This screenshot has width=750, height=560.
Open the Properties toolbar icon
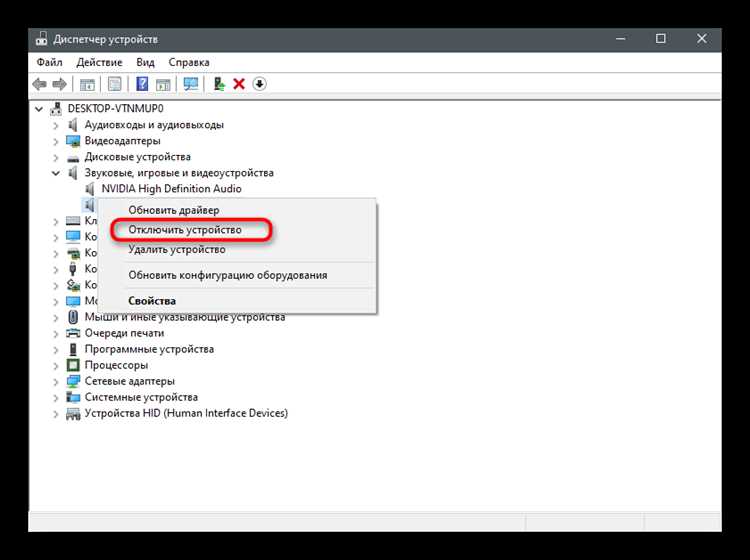pyautogui.click(x=114, y=85)
